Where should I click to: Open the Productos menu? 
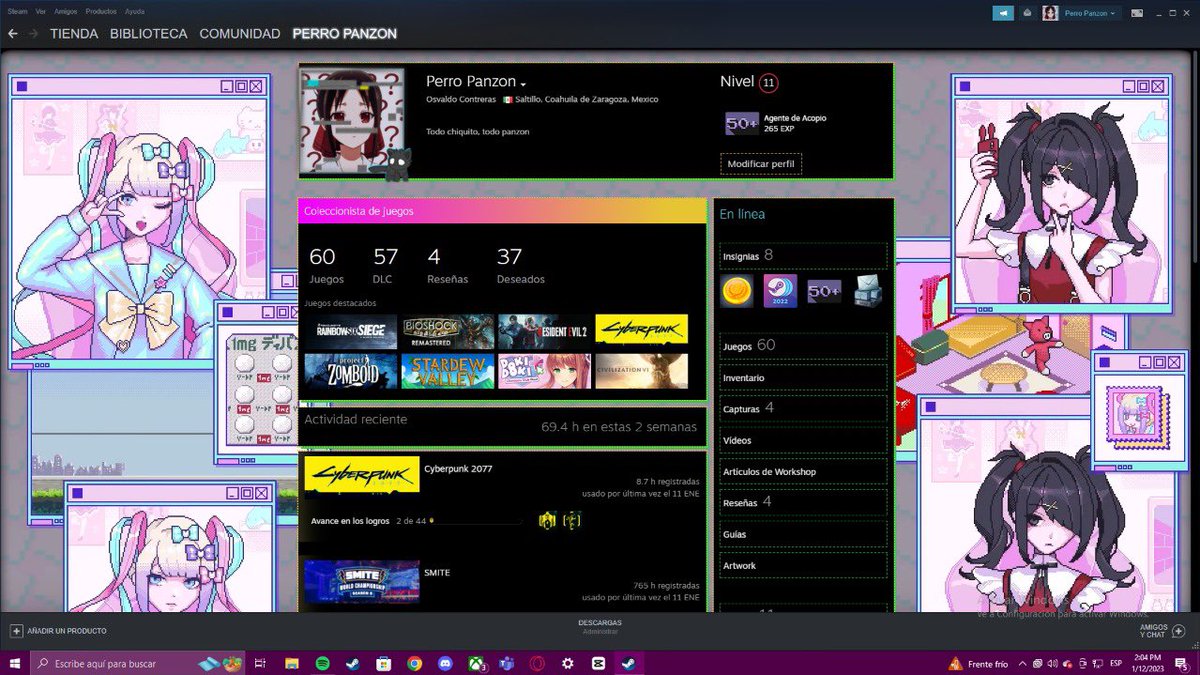[x=101, y=10]
